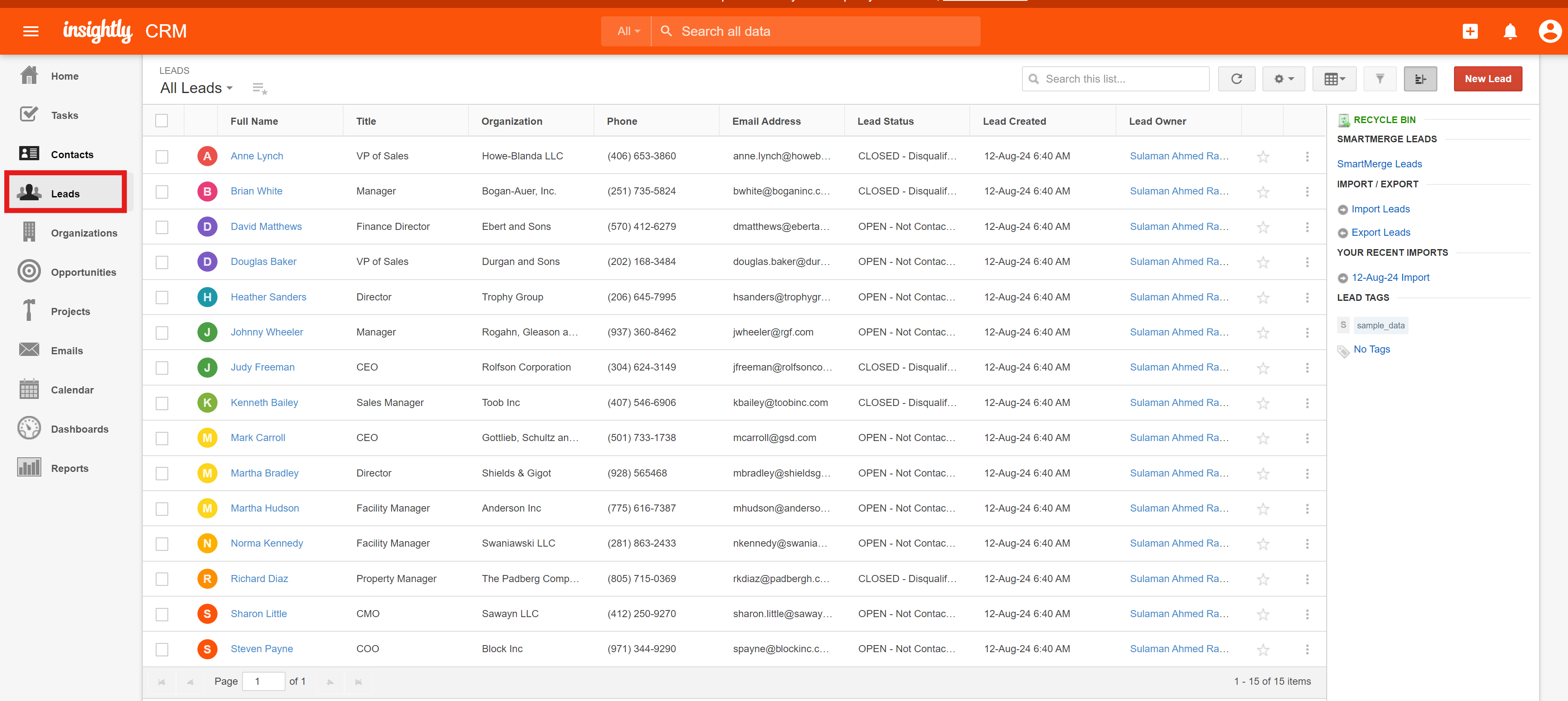This screenshot has width=1568, height=701.
Task: Open row actions for Brian White
Action: pyautogui.click(x=1307, y=192)
